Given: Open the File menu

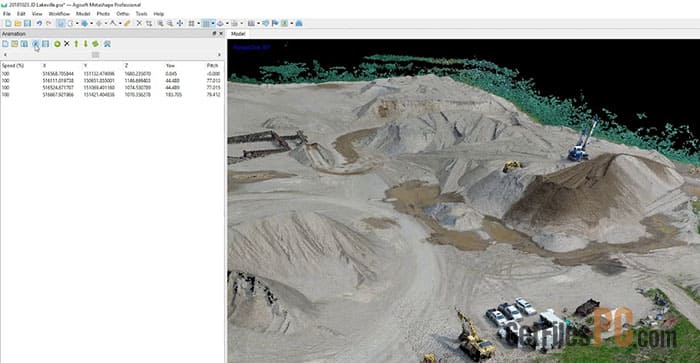Looking at the screenshot, I should click(x=7, y=14).
